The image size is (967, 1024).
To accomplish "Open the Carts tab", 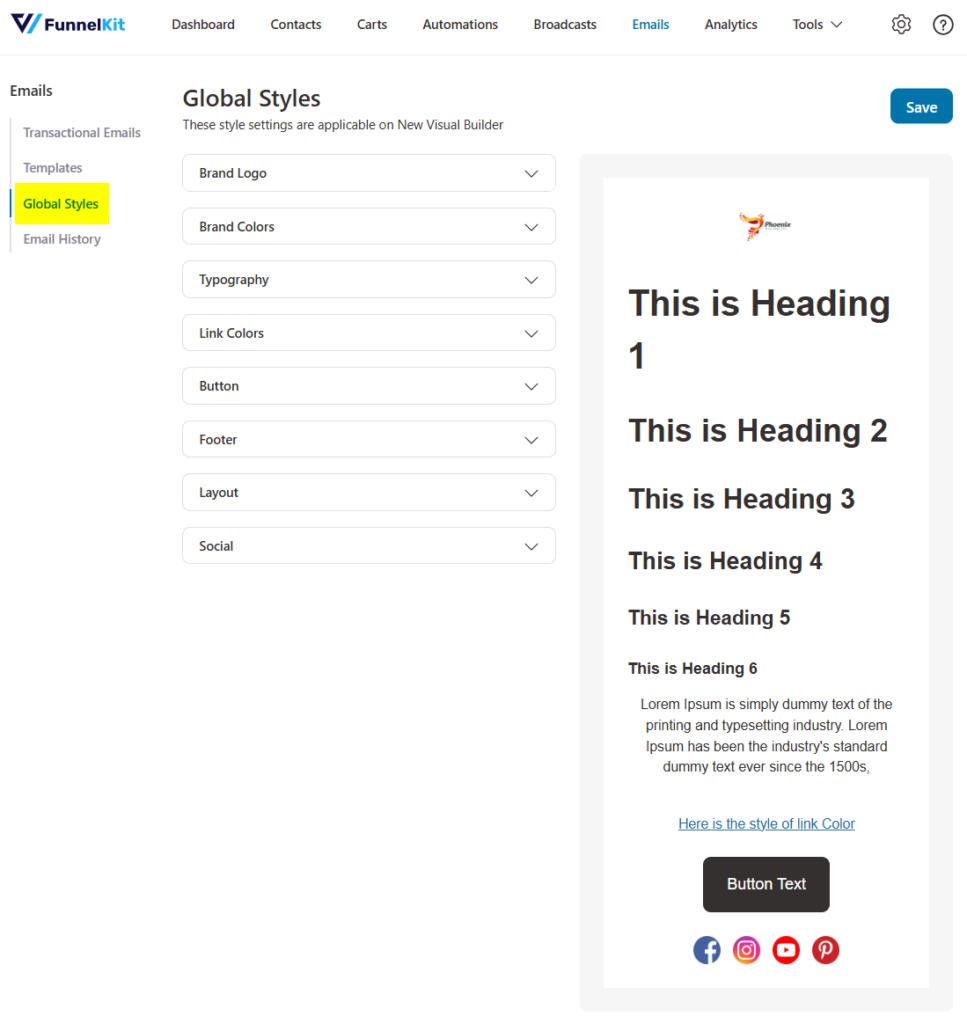I will click(x=372, y=25).
